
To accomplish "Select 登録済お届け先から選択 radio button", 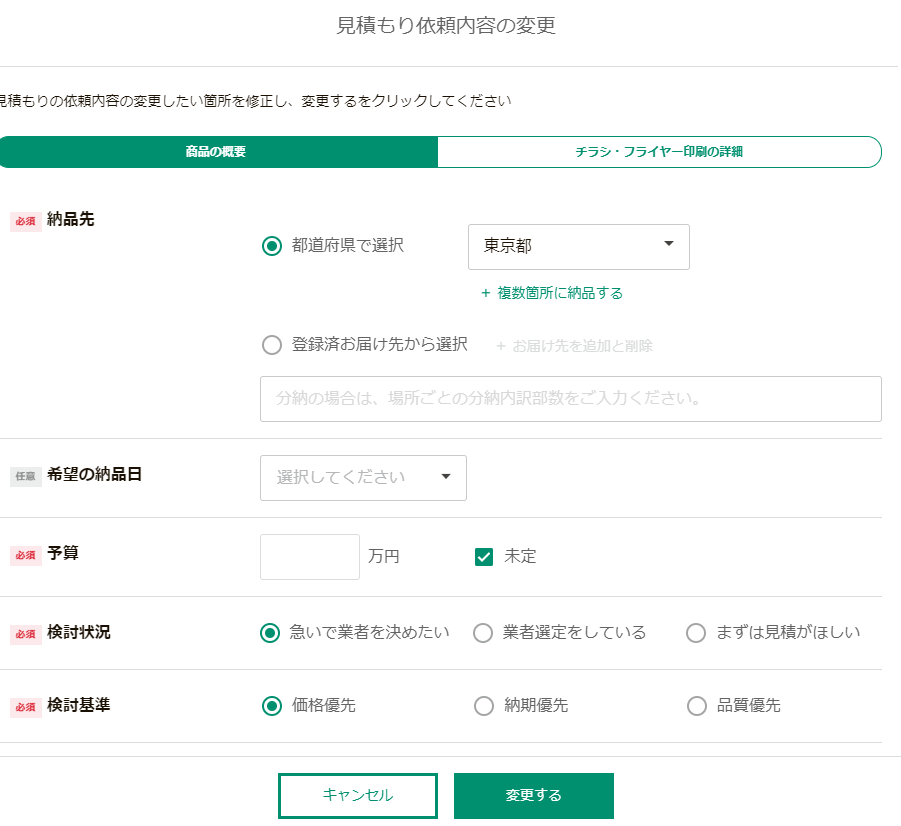I will 272,345.
